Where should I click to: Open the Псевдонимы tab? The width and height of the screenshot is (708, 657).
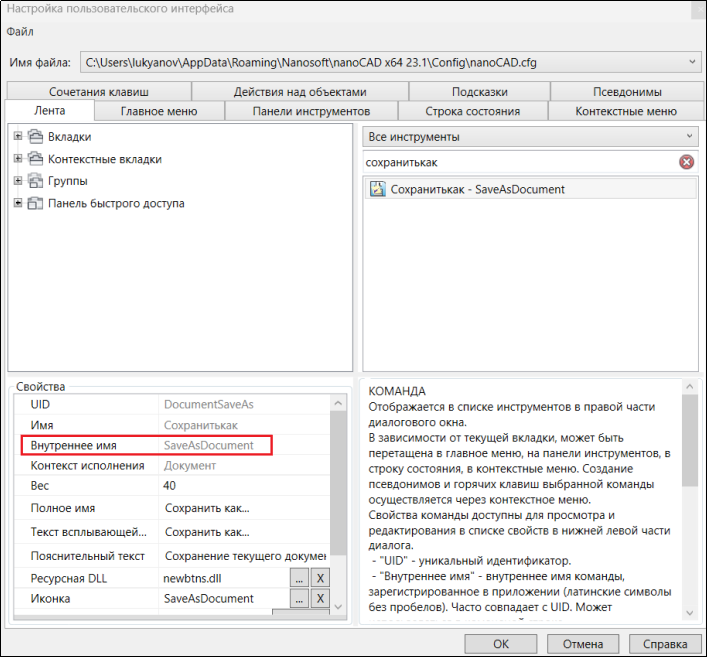click(x=627, y=92)
